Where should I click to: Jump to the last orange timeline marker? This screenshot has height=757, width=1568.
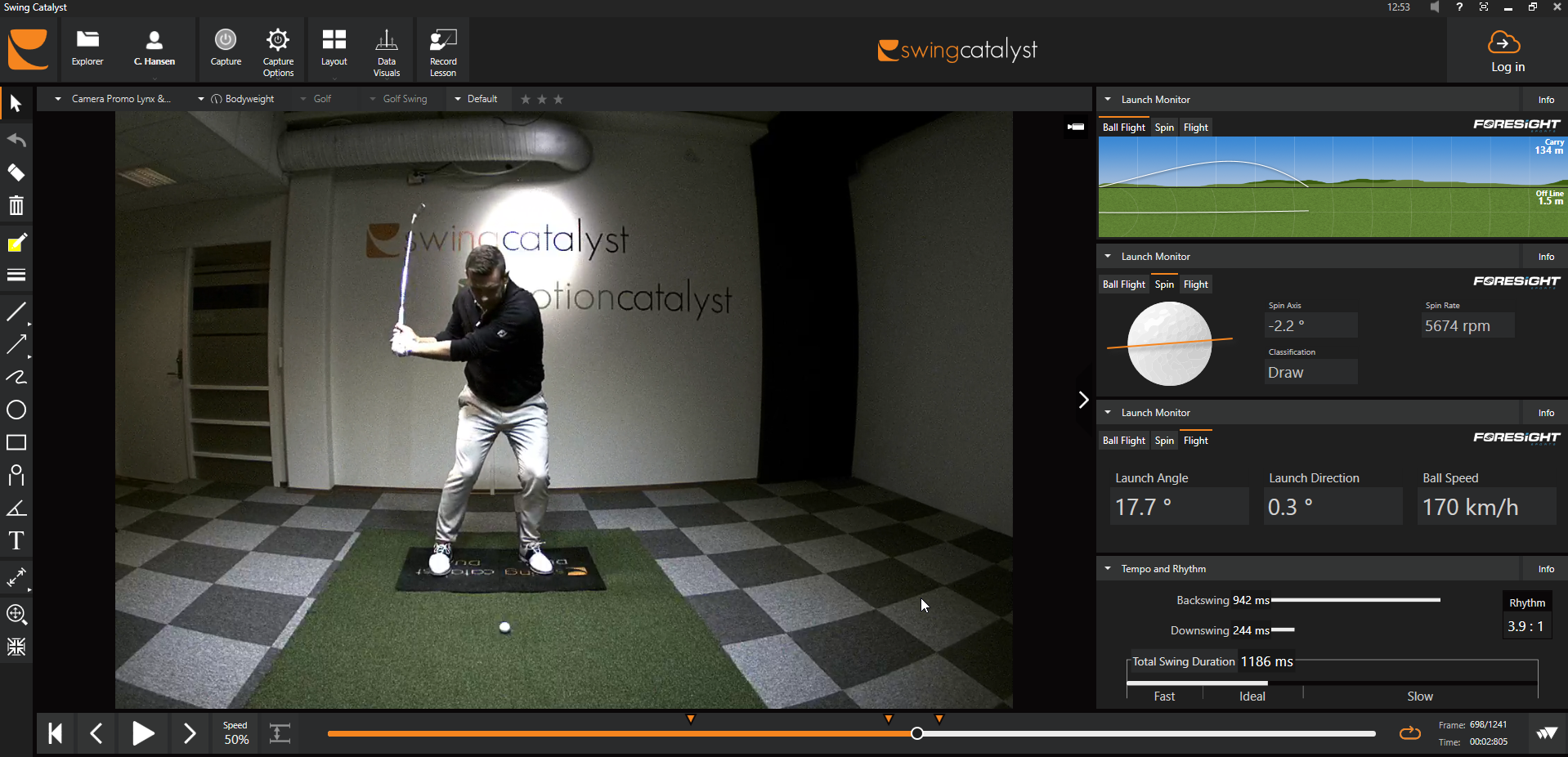[x=939, y=719]
